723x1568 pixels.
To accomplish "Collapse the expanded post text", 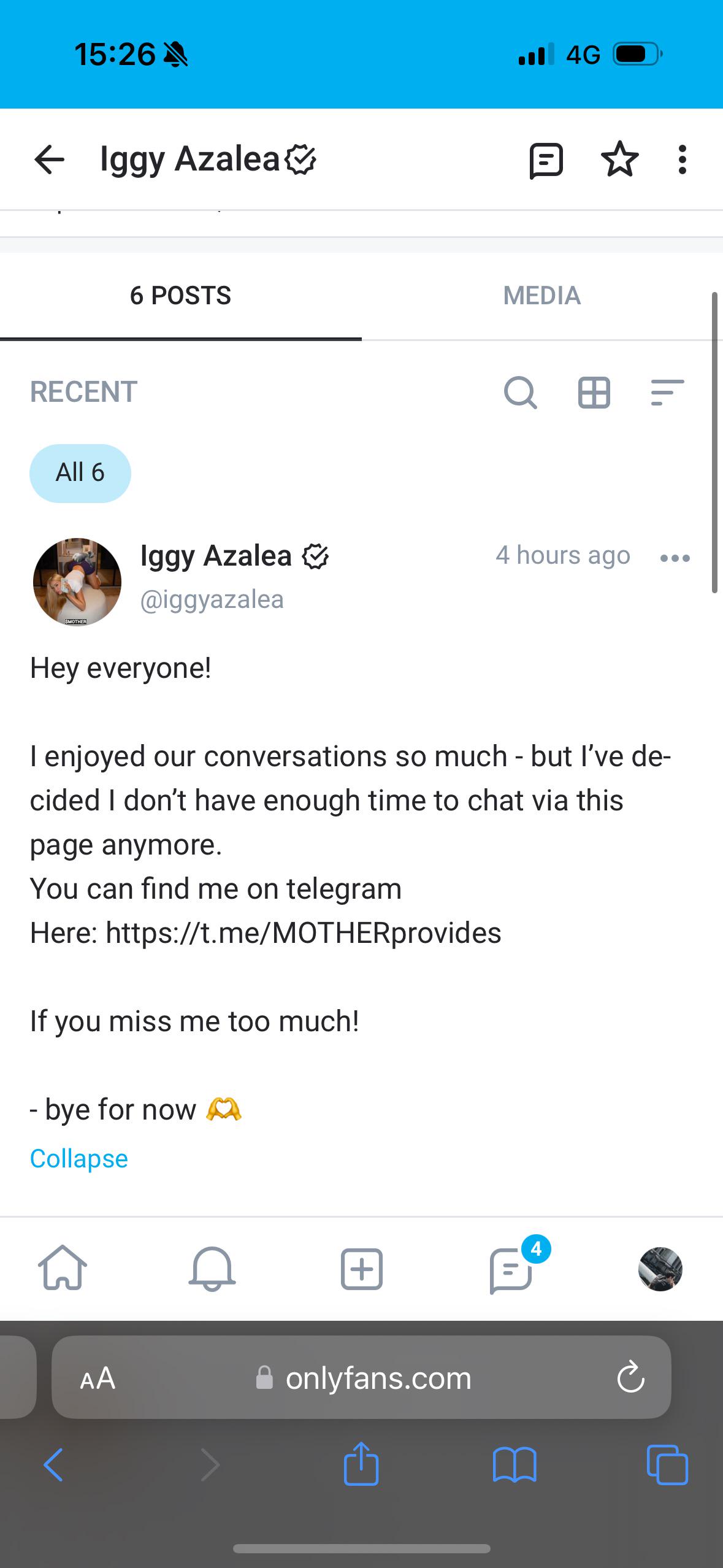I will 78,1159.
